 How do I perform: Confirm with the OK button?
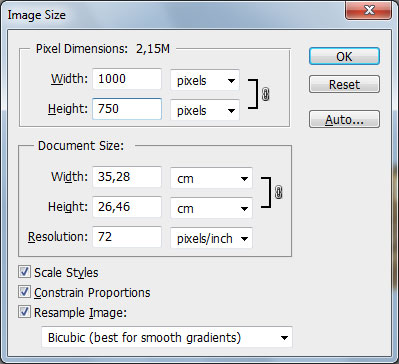coord(344,56)
